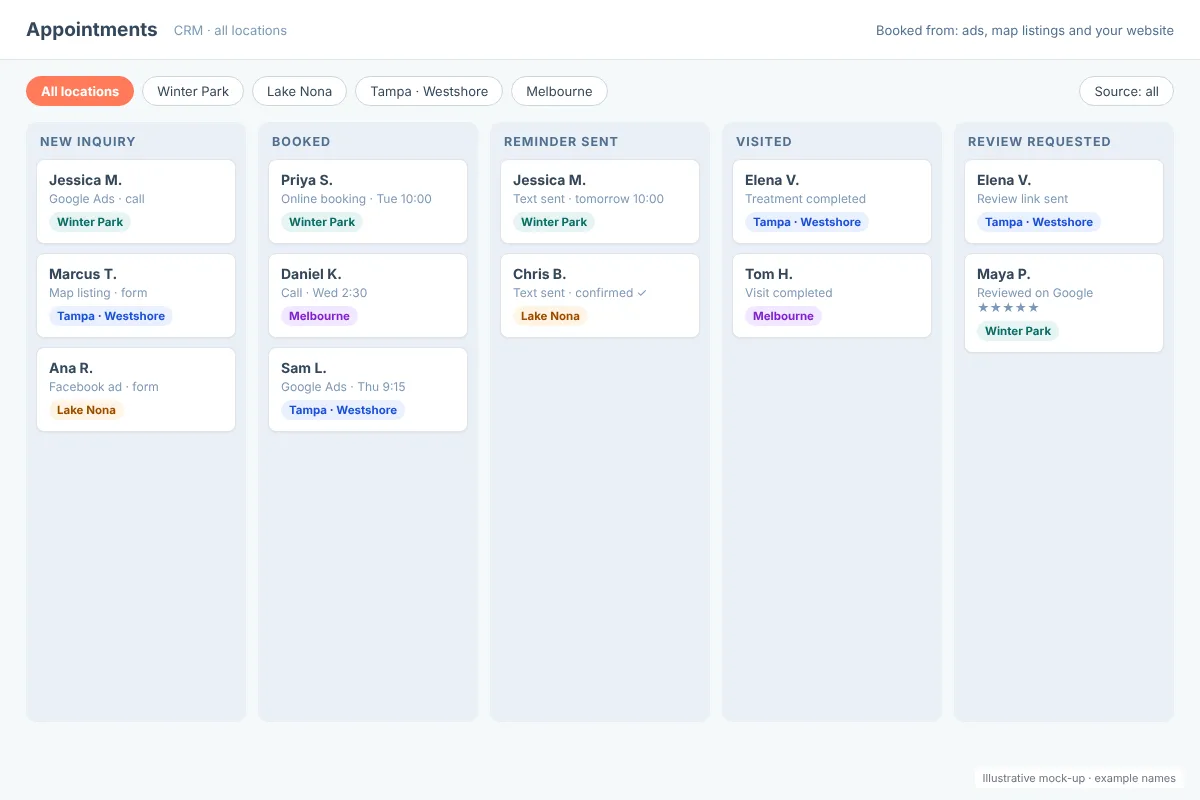
Task: Click "Call · Wed 2:30" text
Action: pyautogui.click(x=324, y=293)
